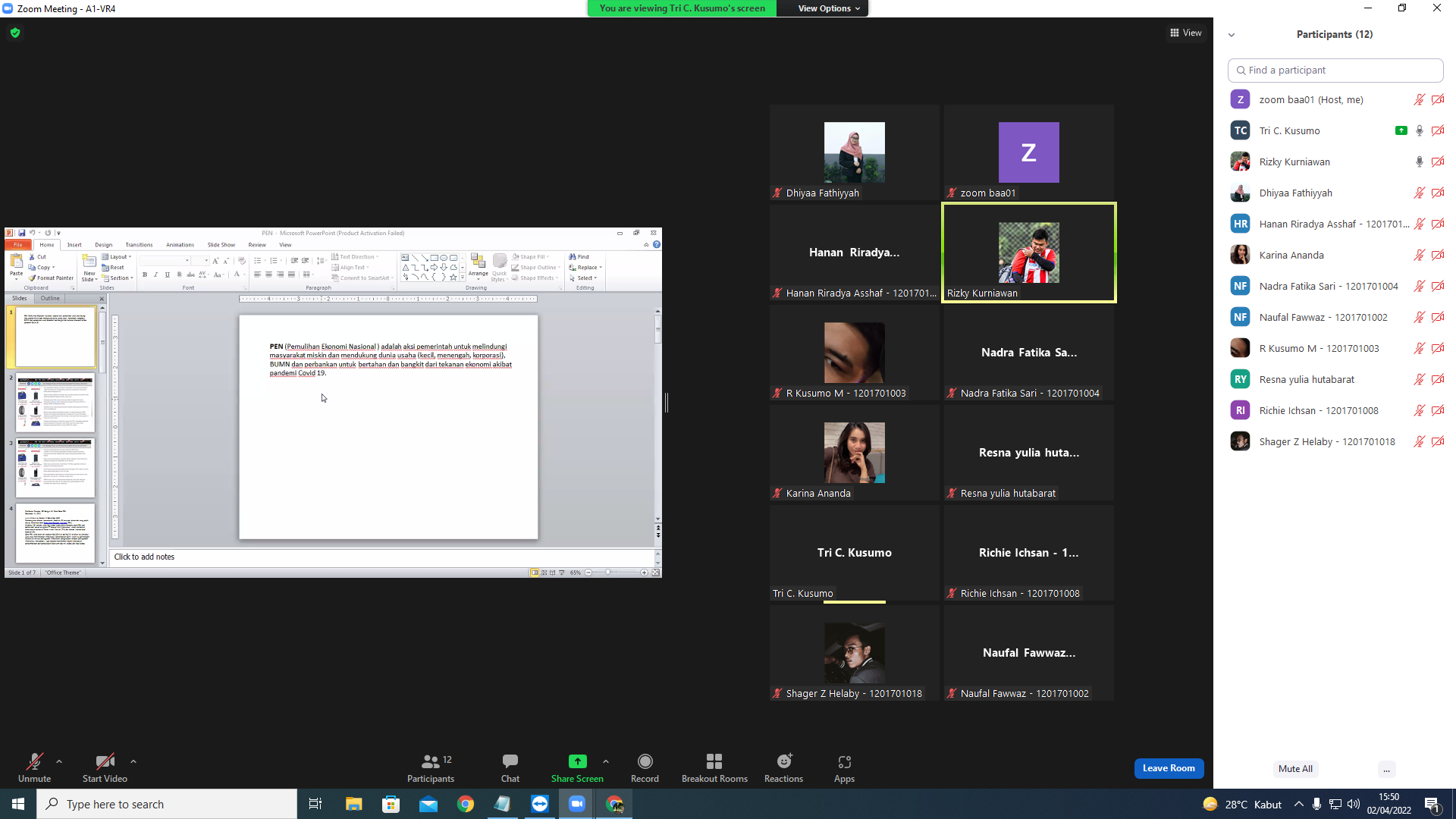The height and width of the screenshot is (819, 1456).
Task: Start recording the meeting with Record
Action: pos(645,767)
